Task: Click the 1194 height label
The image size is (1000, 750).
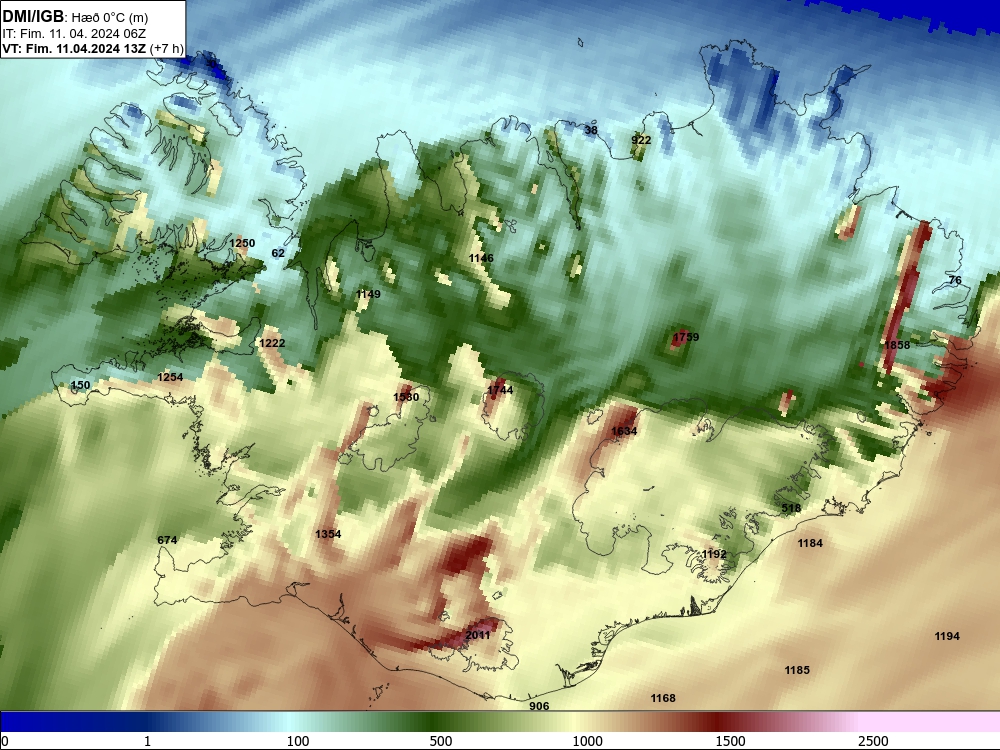Action: pos(947,636)
